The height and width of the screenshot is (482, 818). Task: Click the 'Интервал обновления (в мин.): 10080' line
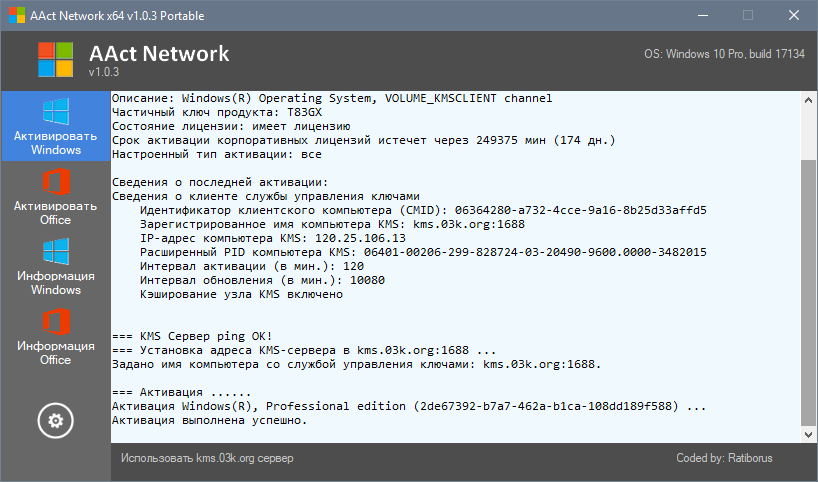point(262,281)
